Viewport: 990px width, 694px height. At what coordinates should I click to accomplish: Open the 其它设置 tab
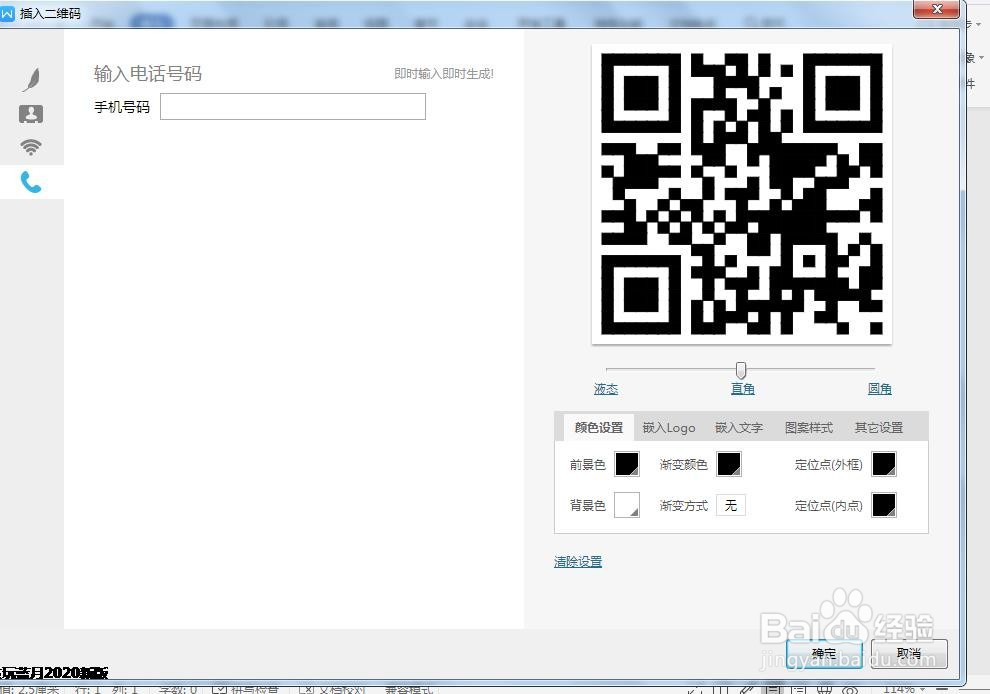click(879, 428)
